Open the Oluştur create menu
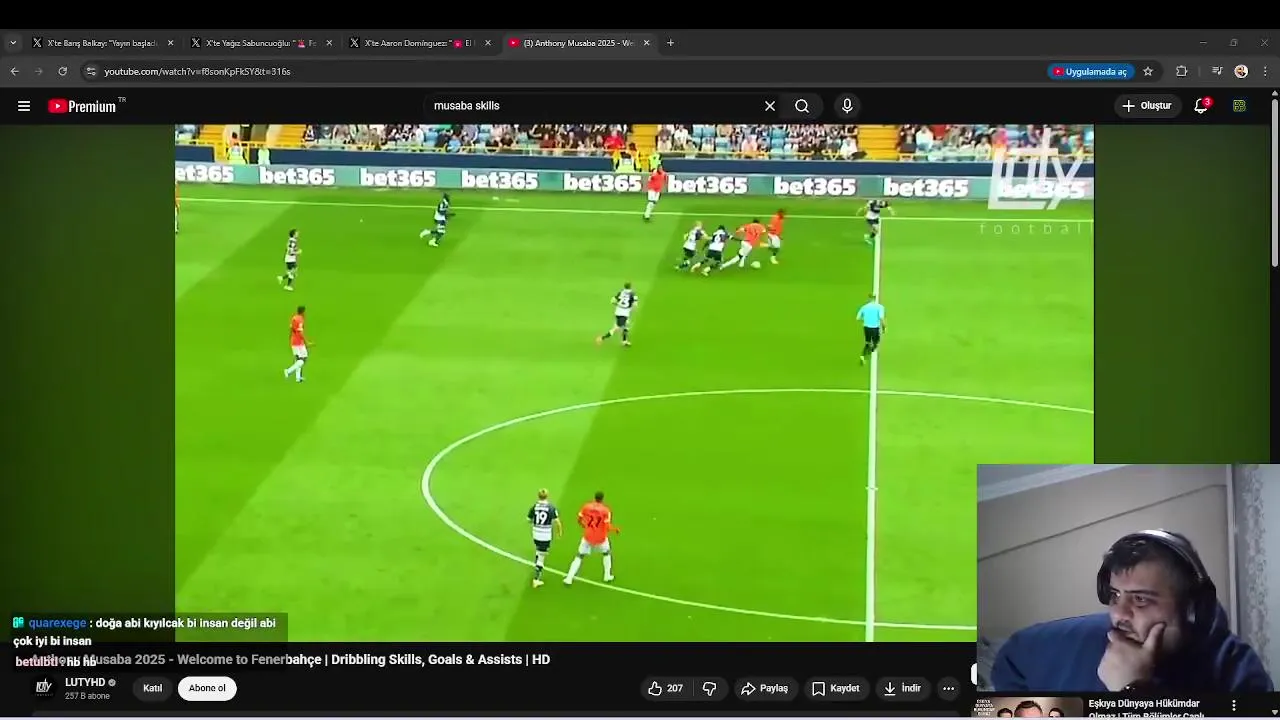 coord(1147,106)
